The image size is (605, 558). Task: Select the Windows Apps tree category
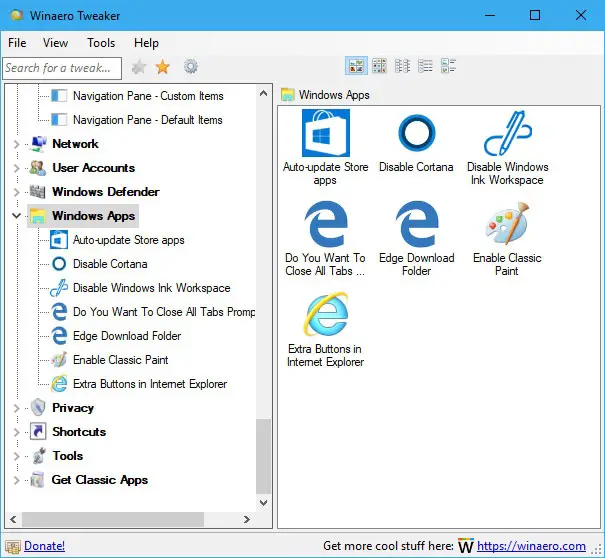pyautogui.click(x=93, y=216)
